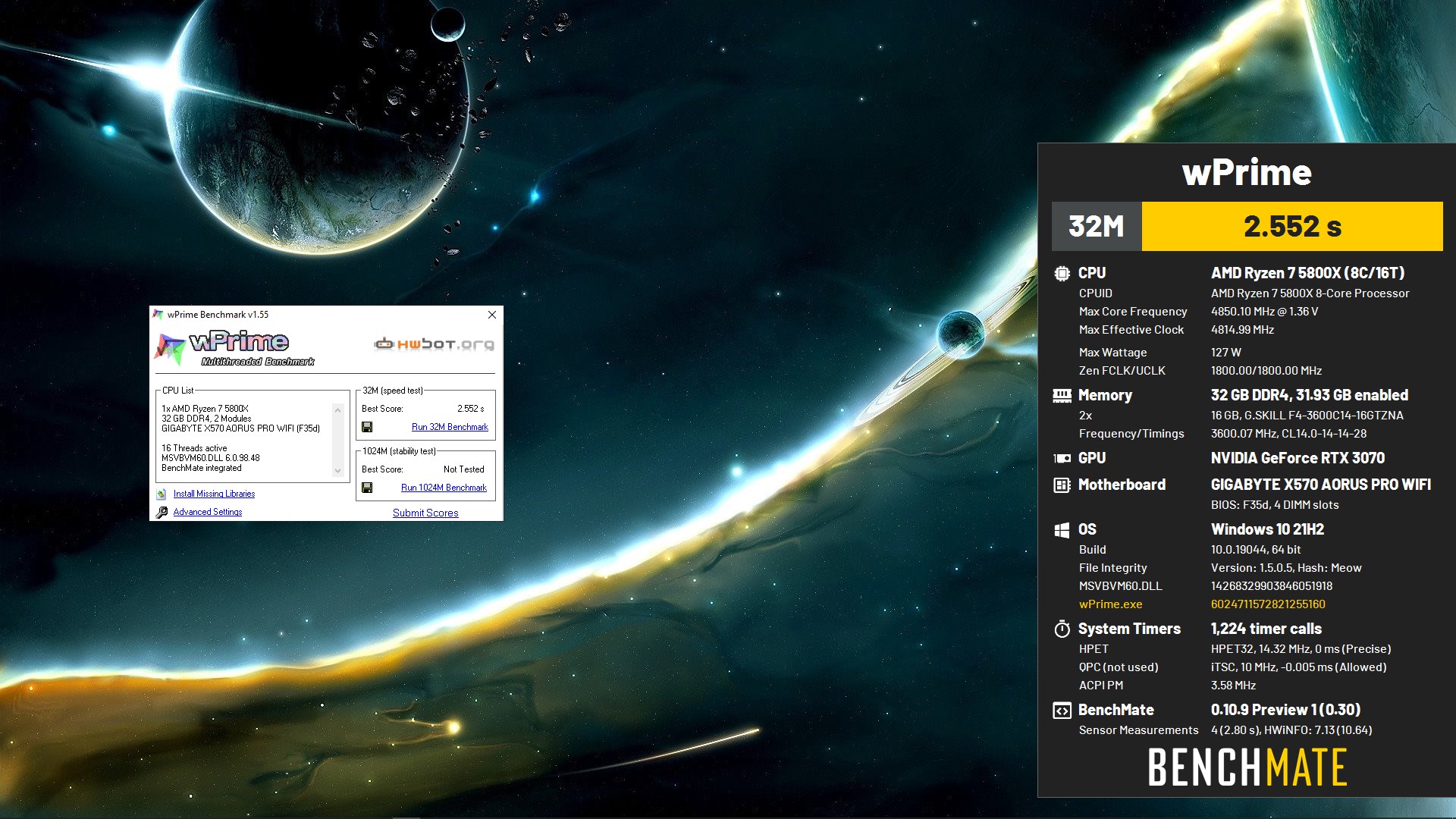Click the CPU List scrollbar down arrow
The width and height of the screenshot is (1456, 819).
338,471
